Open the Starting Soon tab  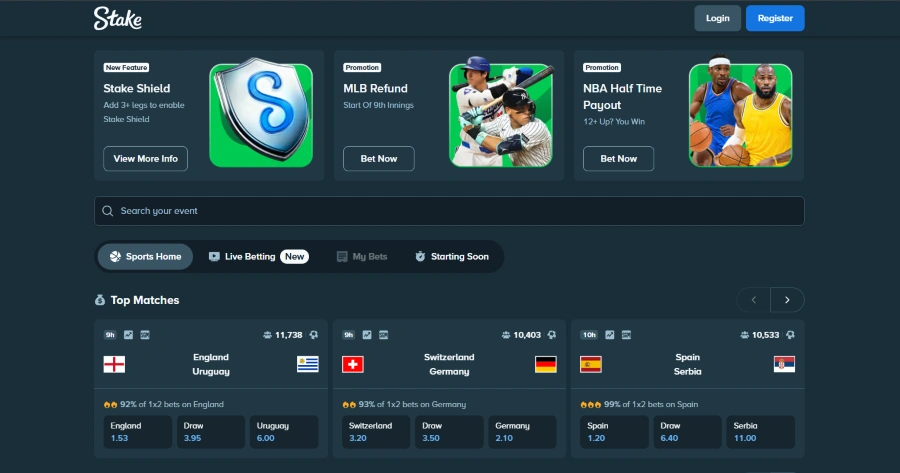click(x=452, y=257)
